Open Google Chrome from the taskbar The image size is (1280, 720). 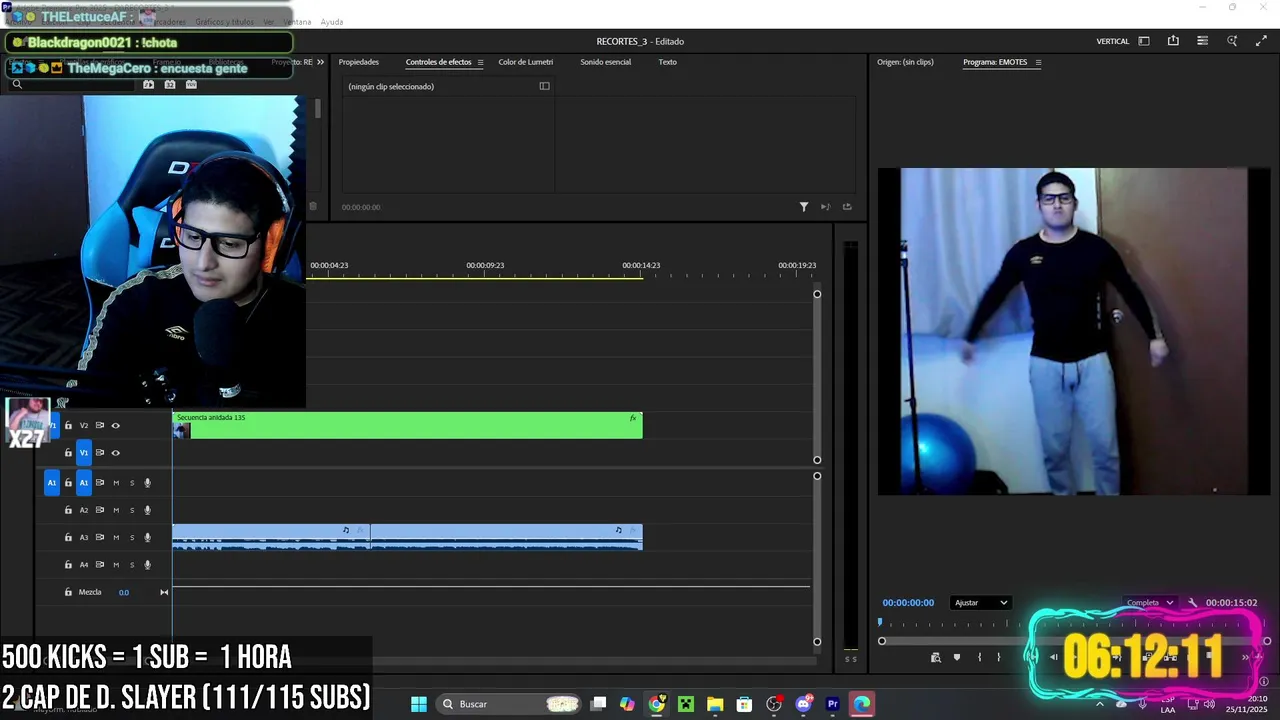tap(657, 704)
